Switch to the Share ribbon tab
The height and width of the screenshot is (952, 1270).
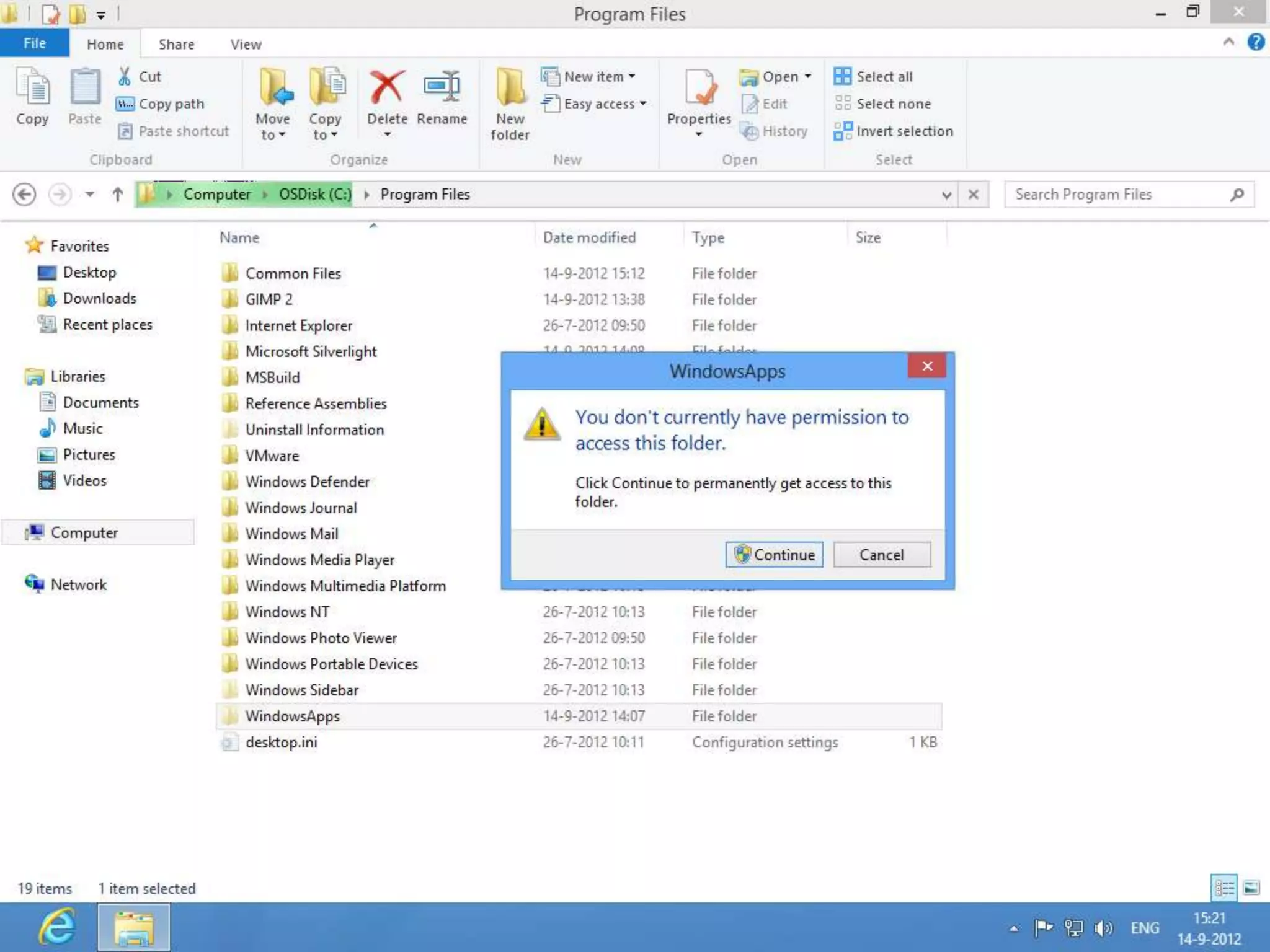[176, 44]
